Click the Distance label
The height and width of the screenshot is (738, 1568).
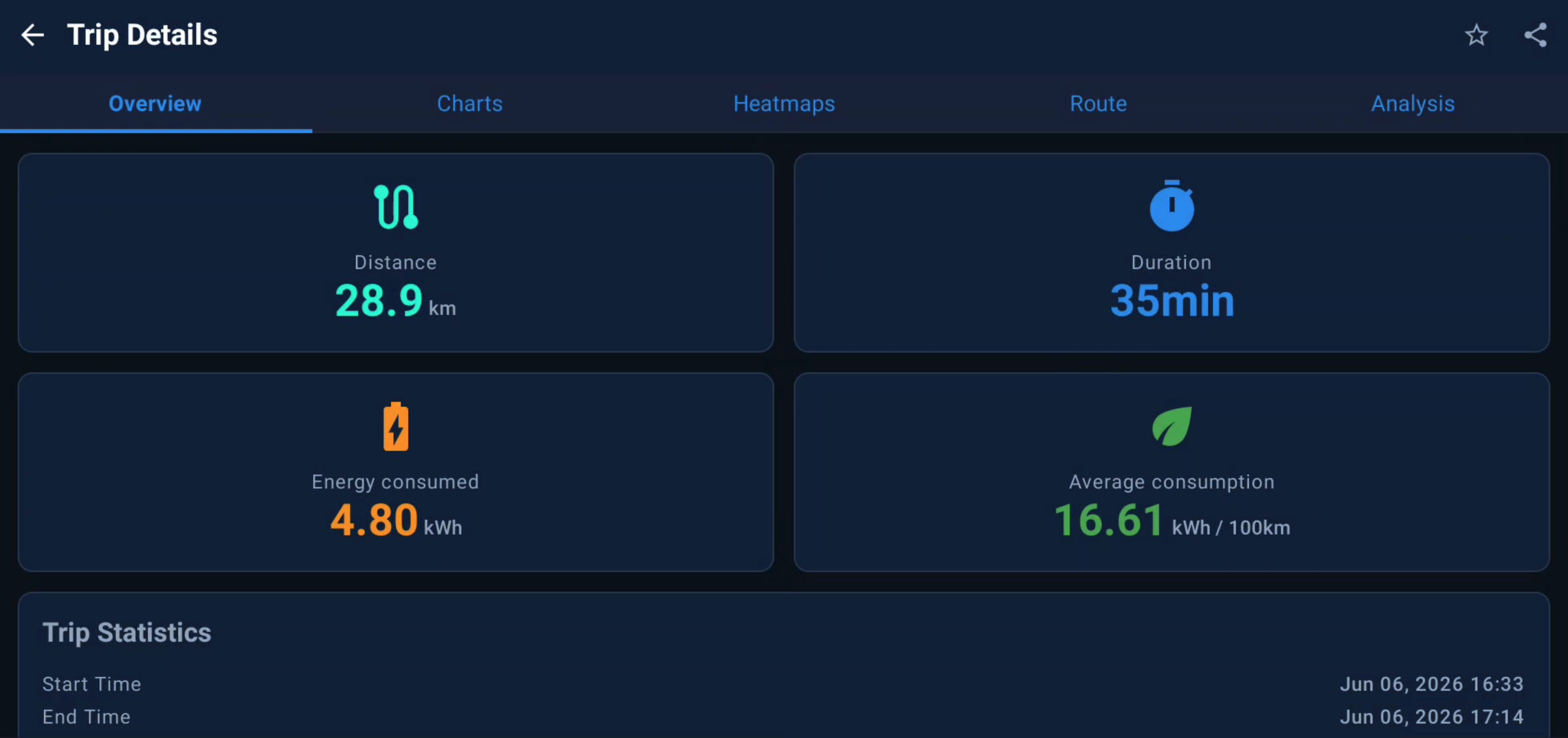click(x=396, y=263)
